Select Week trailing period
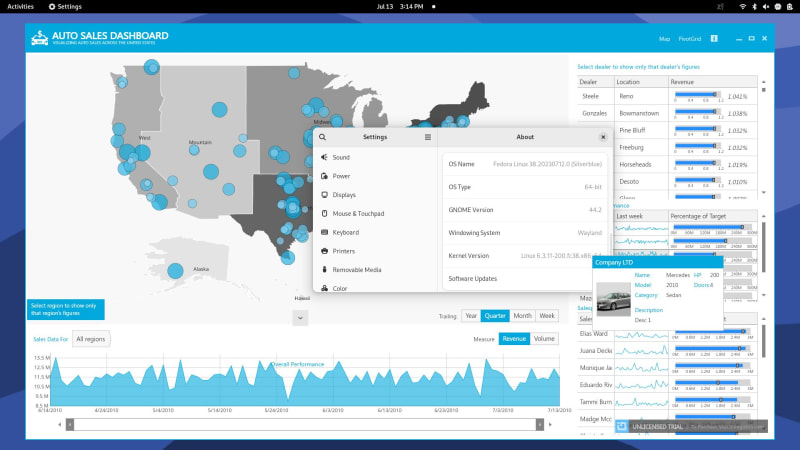The width and height of the screenshot is (800, 450). coord(547,316)
